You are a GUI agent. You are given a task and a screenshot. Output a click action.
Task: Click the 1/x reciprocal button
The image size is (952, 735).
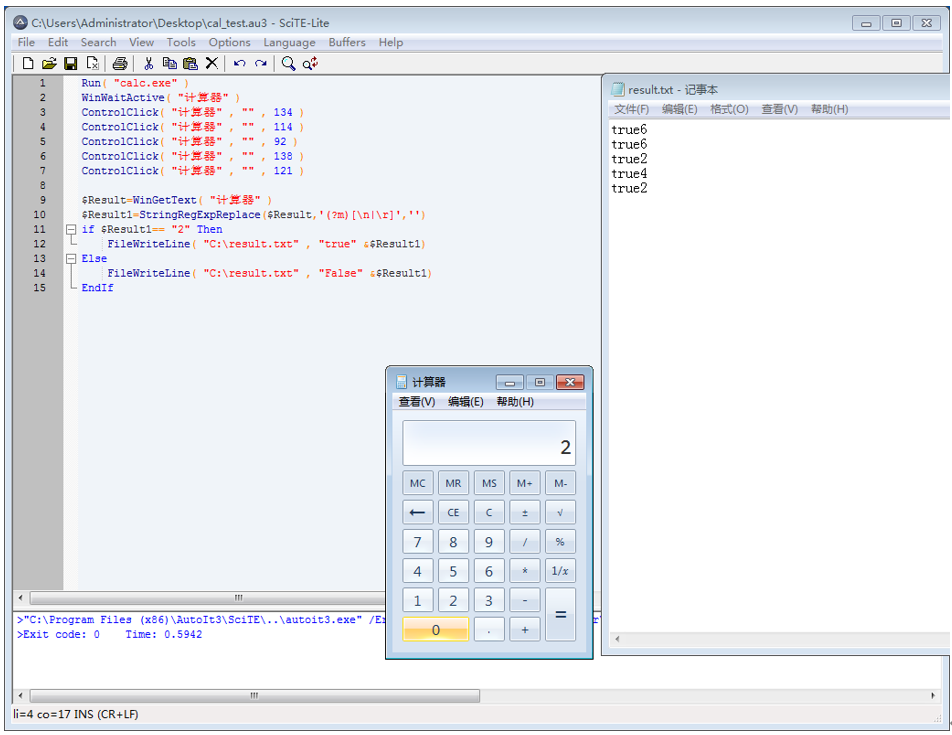click(560, 571)
